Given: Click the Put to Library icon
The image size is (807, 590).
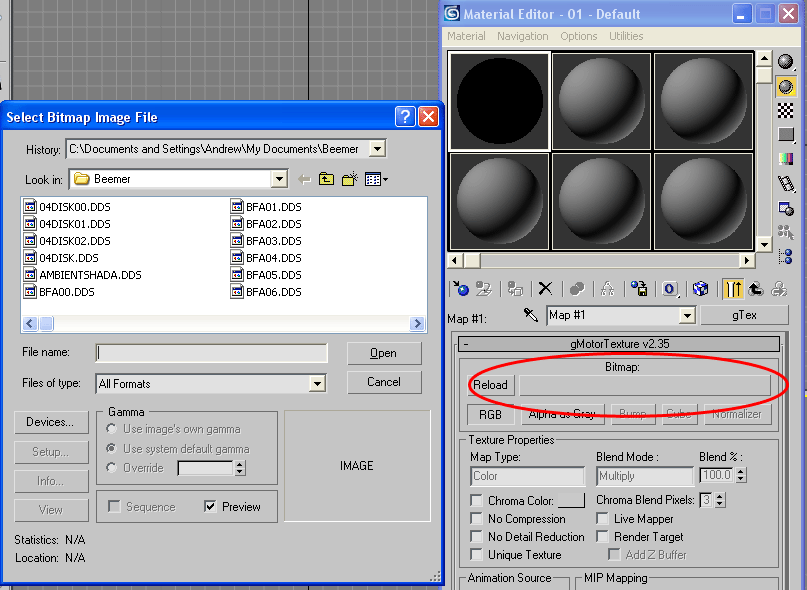Looking at the screenshot, I should point(640,289).
